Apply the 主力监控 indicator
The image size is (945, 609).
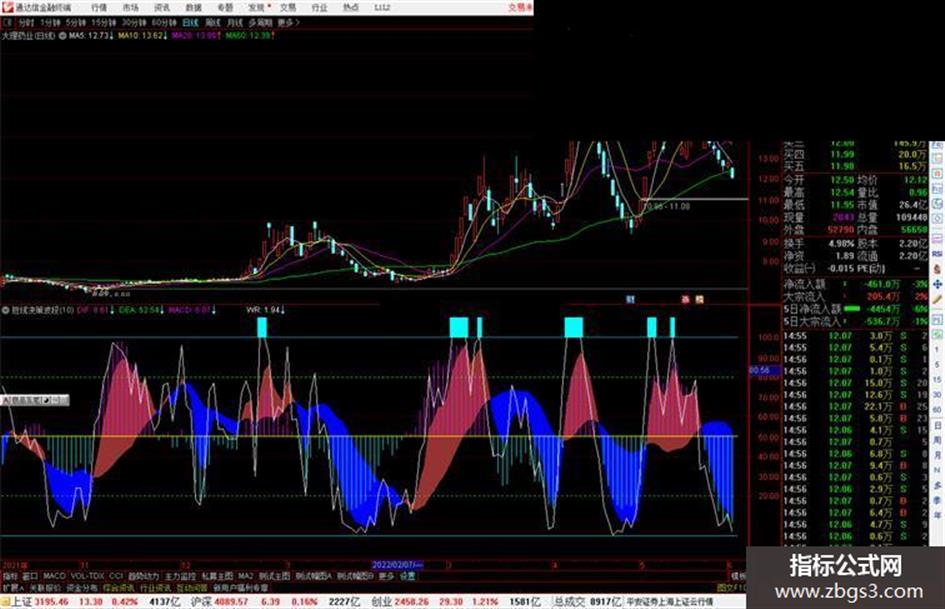pyautogui.click(x=181, y=576)
